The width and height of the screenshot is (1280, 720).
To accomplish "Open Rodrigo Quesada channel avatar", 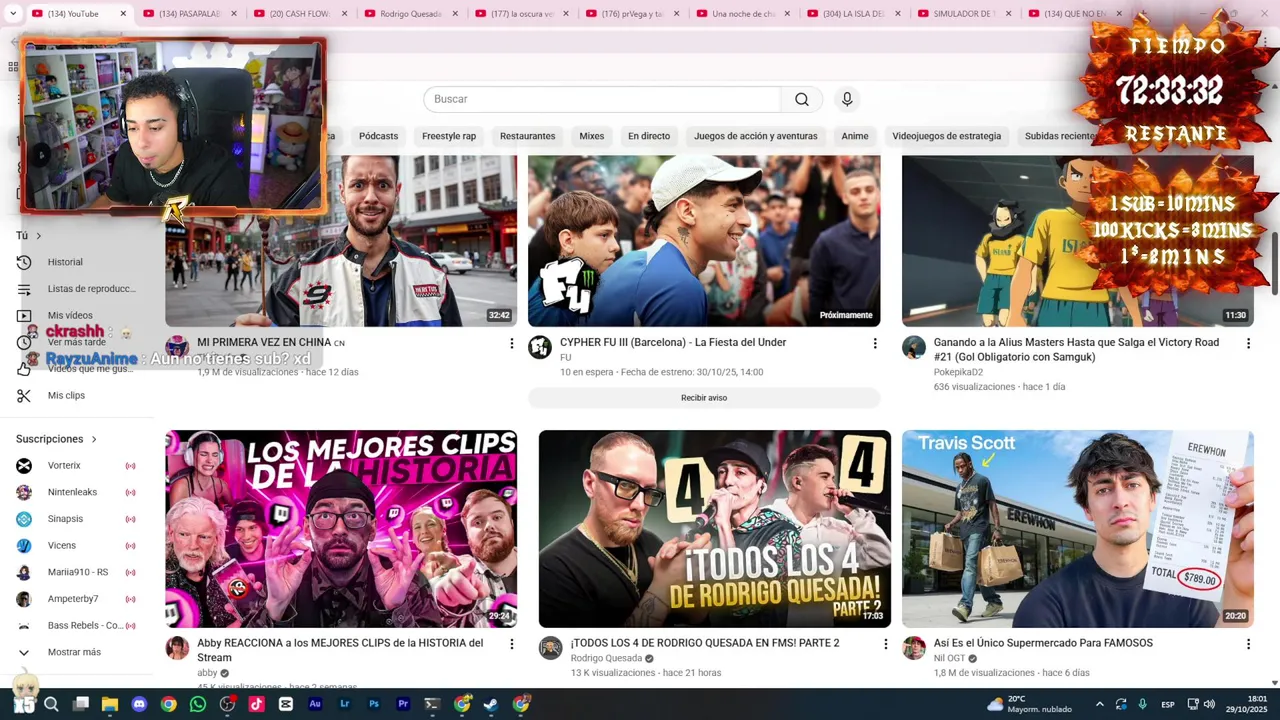I will point(551,648).
